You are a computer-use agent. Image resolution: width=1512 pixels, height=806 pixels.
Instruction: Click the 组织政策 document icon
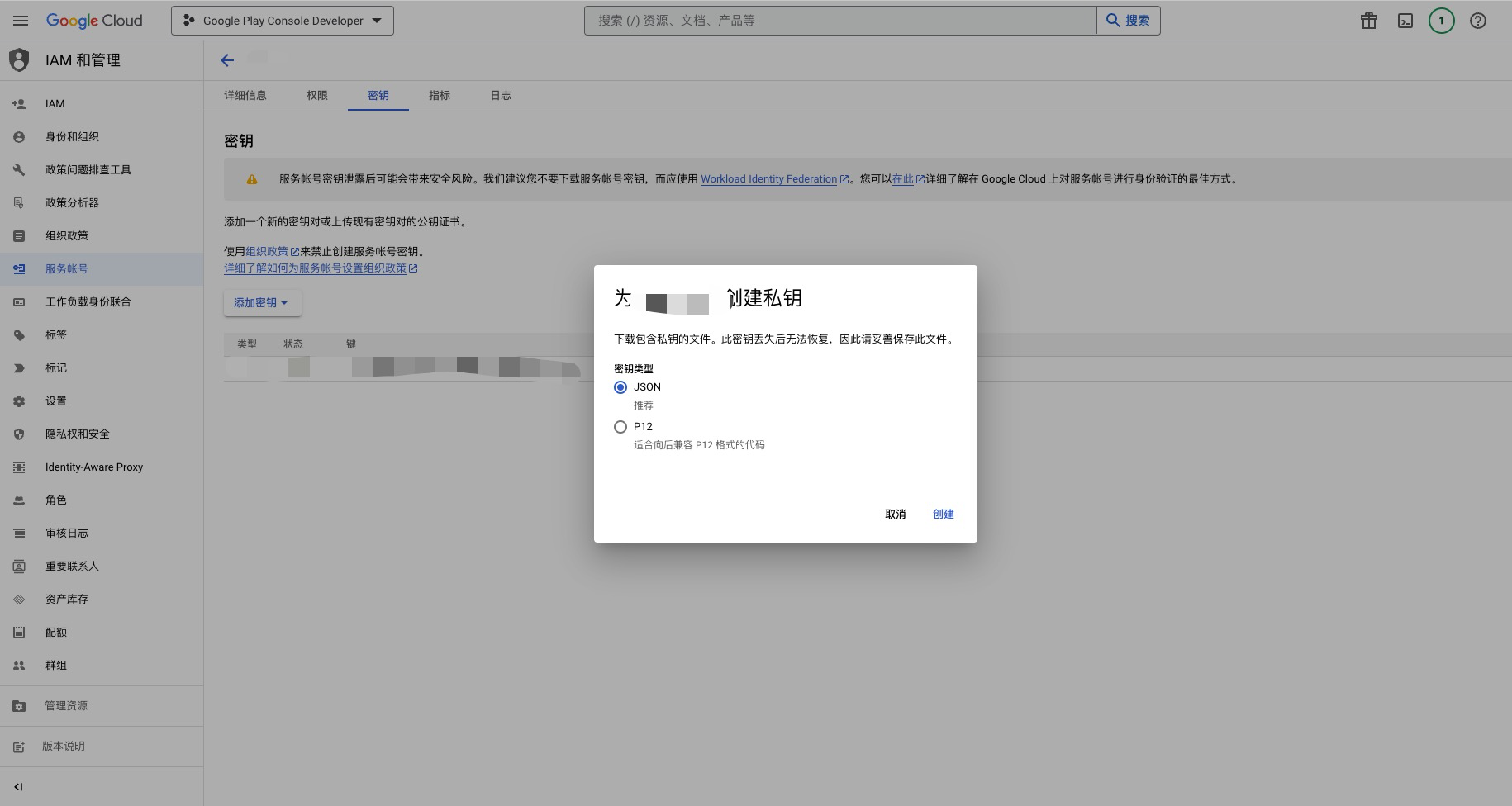19,236
